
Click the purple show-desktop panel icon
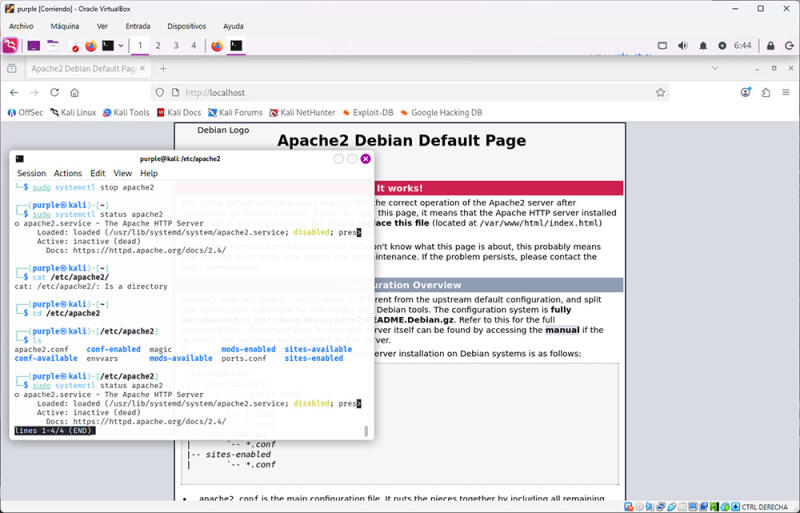[x=34, y=45]
